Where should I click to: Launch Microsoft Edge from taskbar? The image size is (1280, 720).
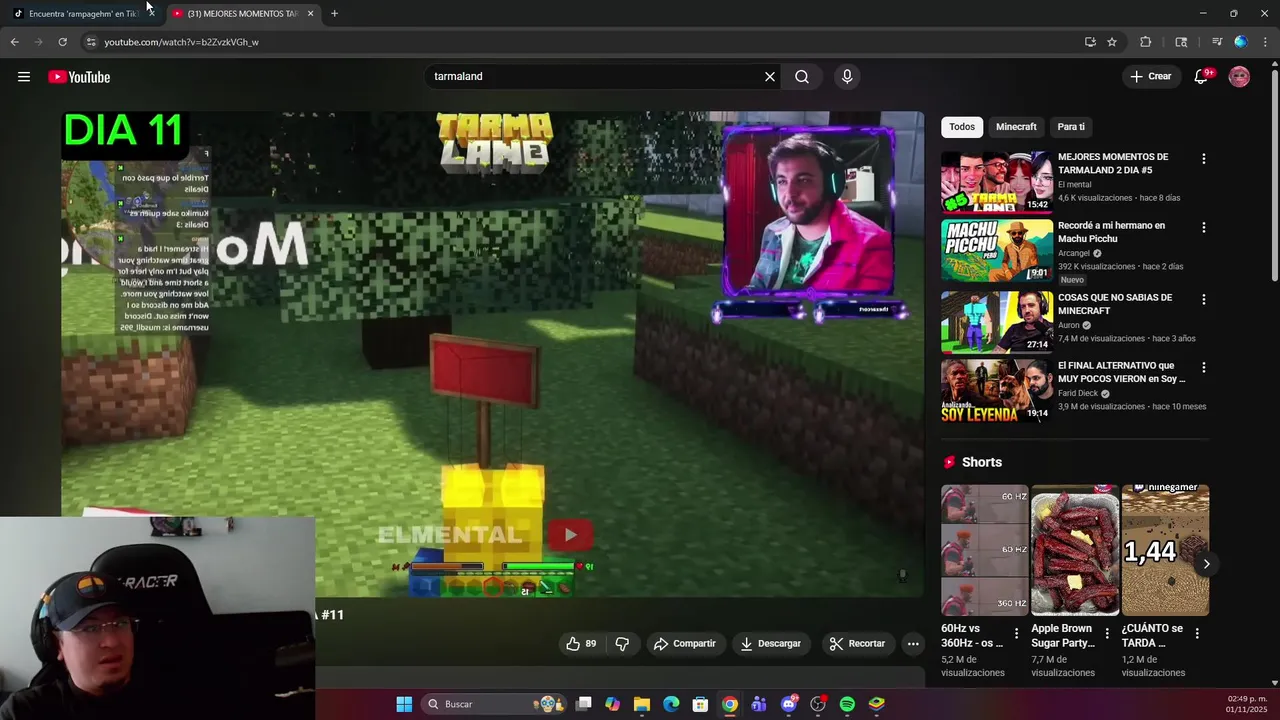(671, 704)
